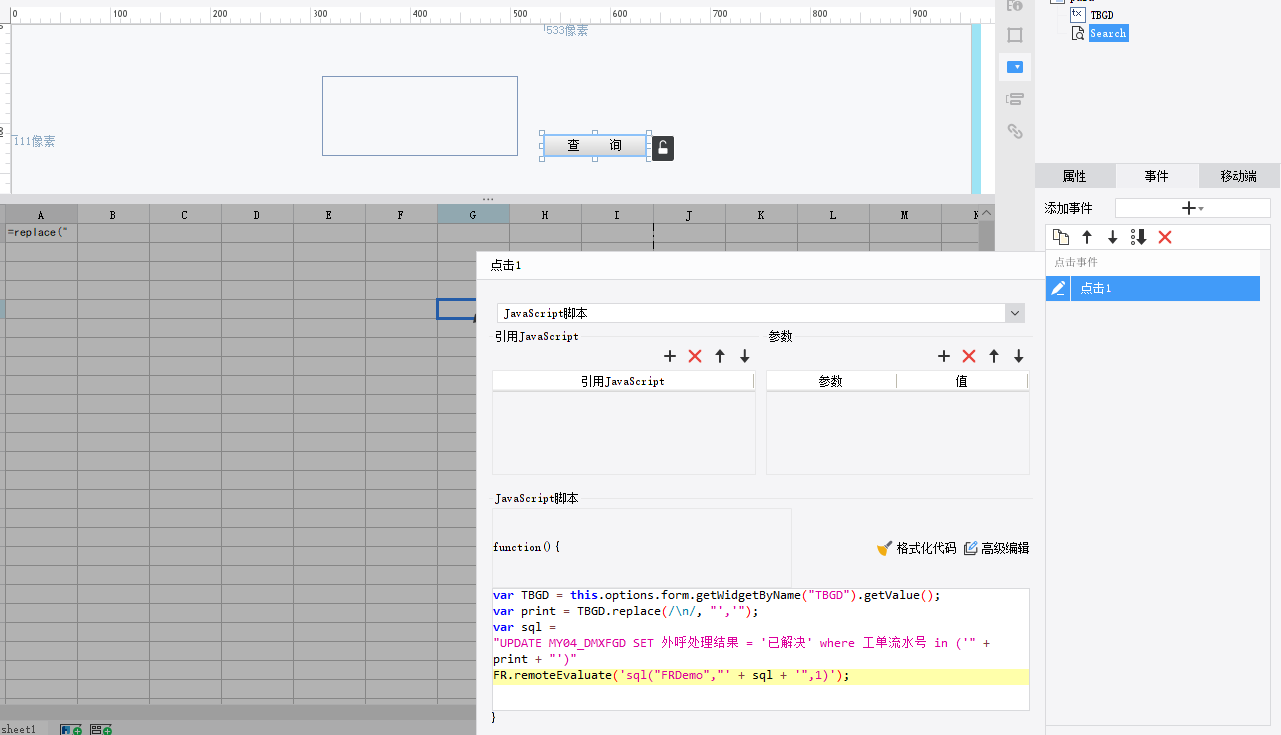The width and height of the screenshot is (1281, 735).
Task: Delete the parameter with the red X icon
Action: coord(969,356)
